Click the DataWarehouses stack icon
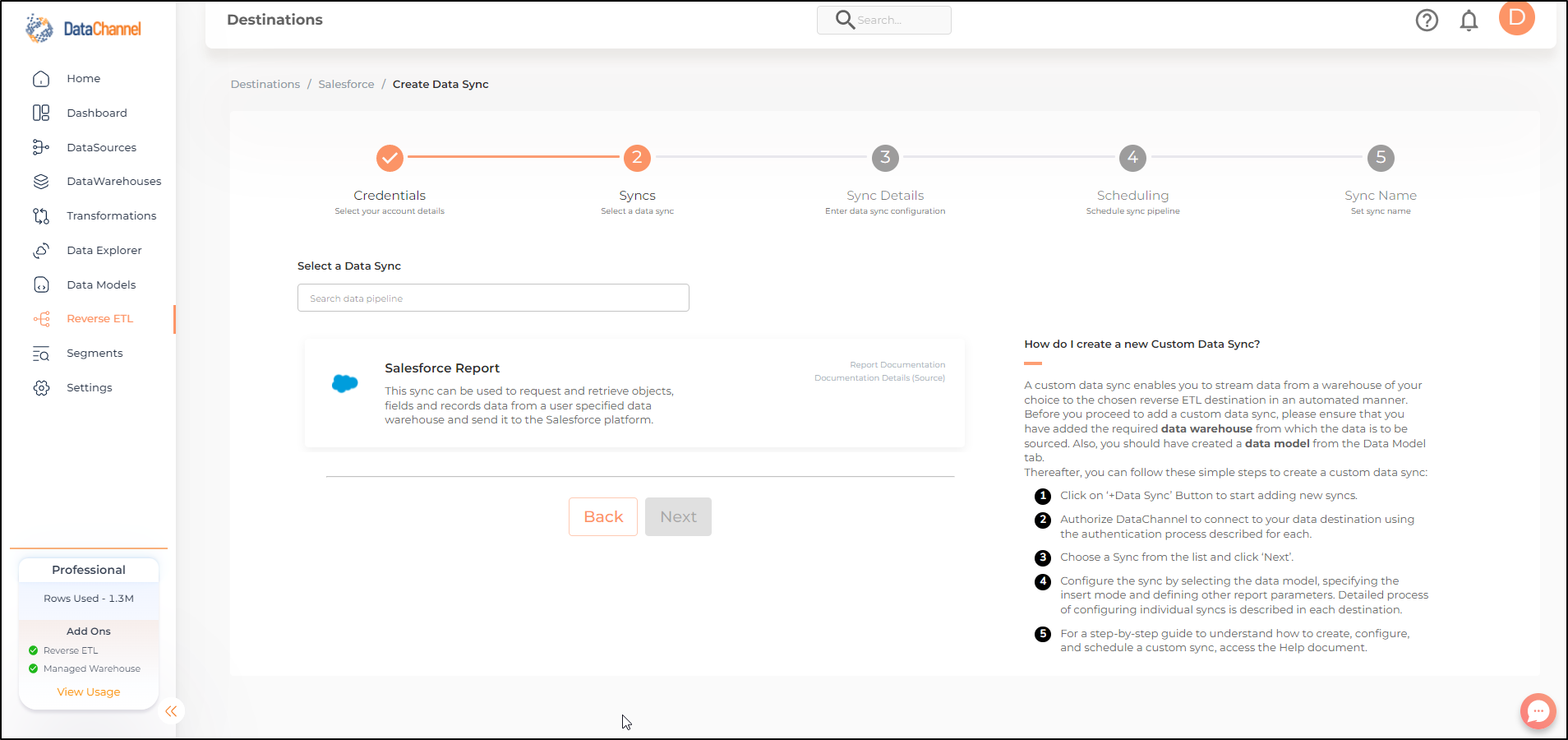 tap(41, 182)
